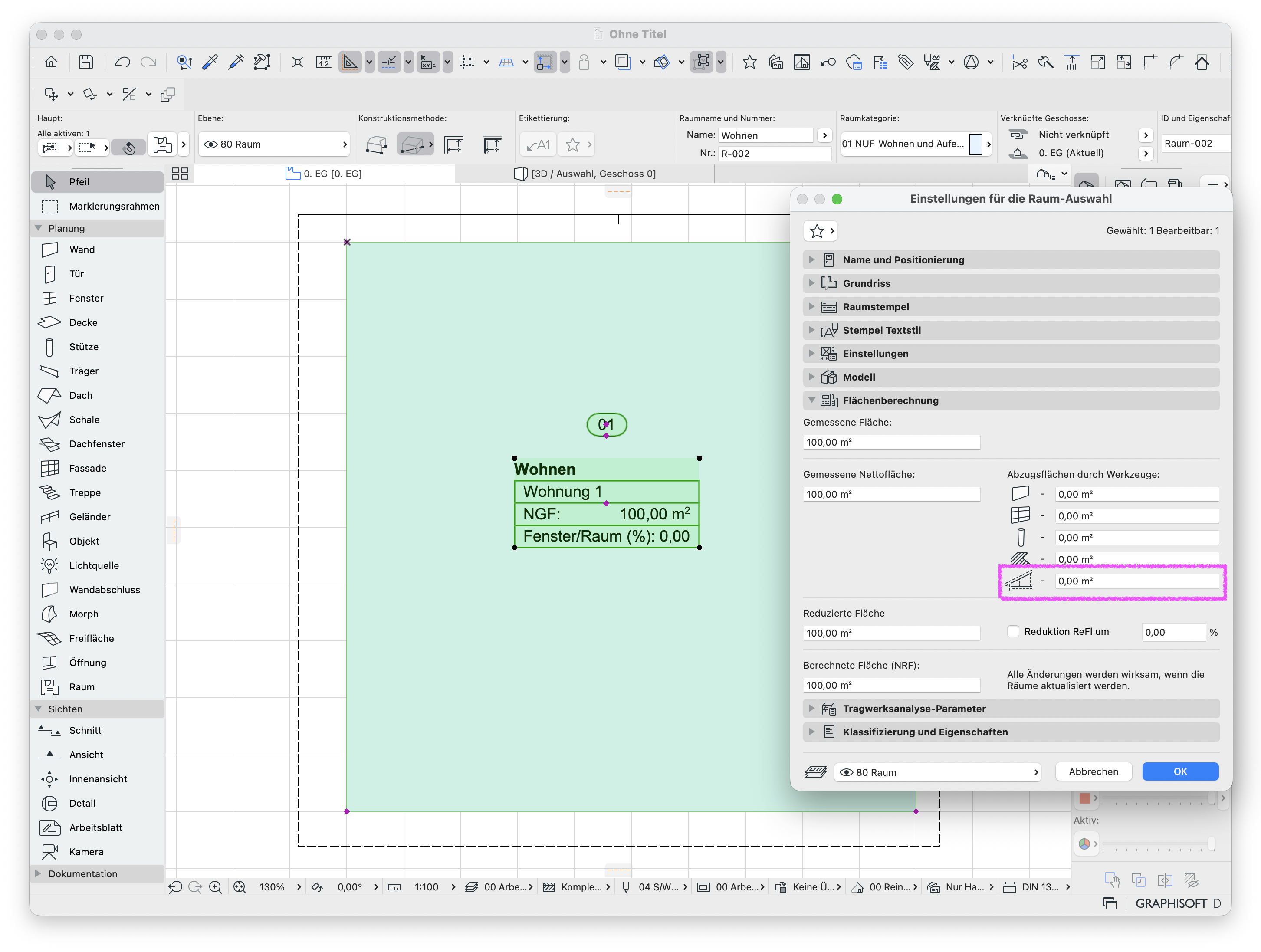1261x952 pixels.
Task: Toggle eye visibility of 80 Raum in dialog
Action: click(847, 773)
